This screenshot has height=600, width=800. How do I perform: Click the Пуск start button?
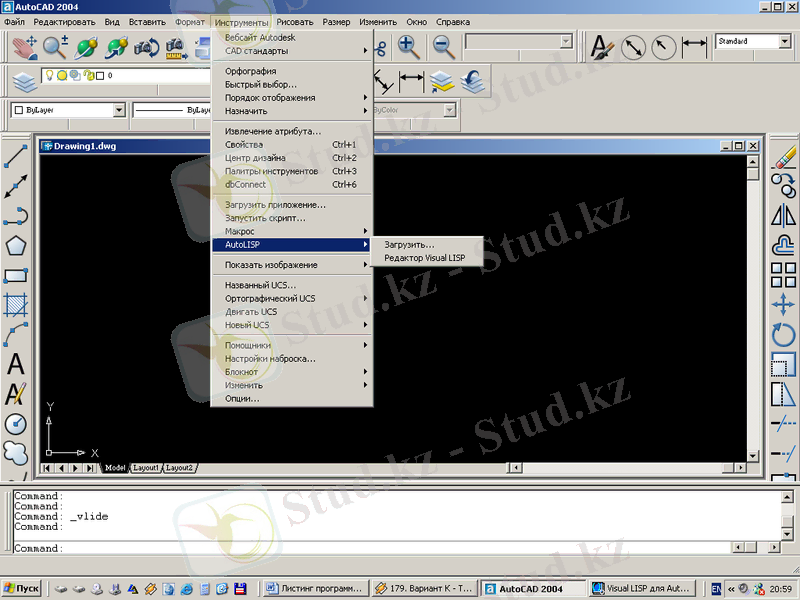click(21, 589)
